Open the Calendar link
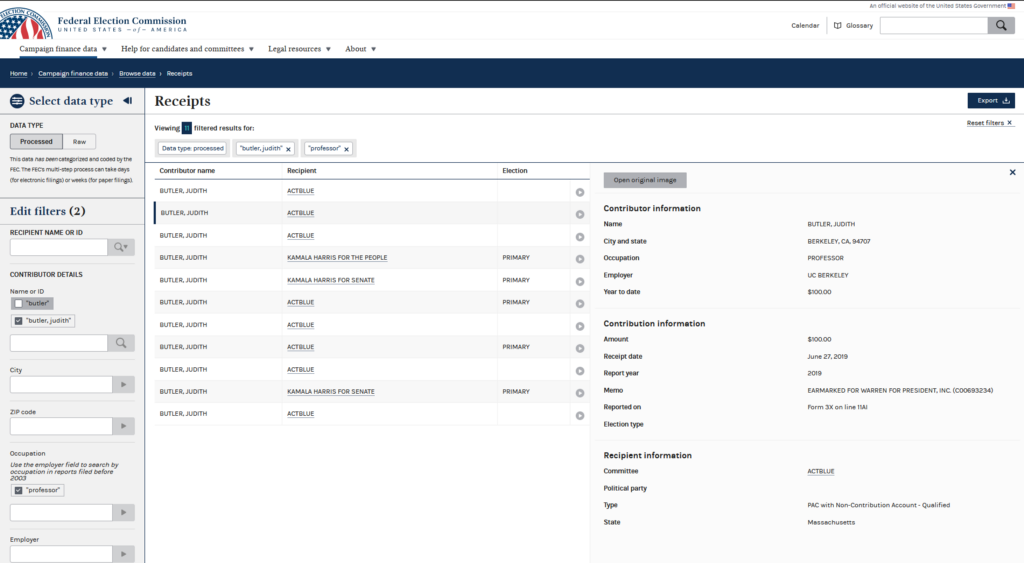1024x563 pixels. point(805,25)
